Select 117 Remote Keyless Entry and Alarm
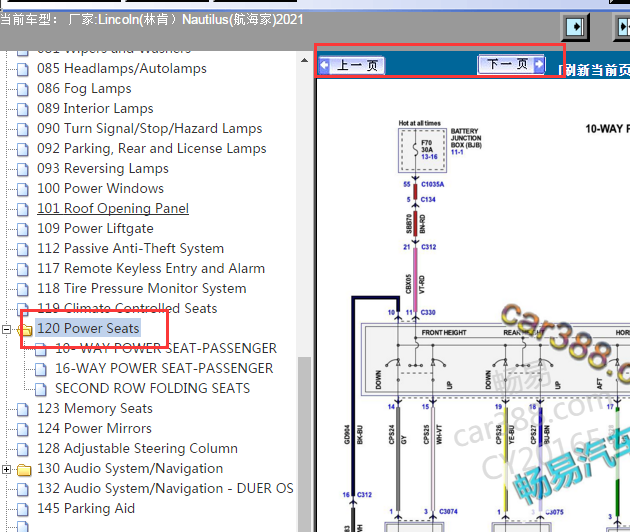This screenshot has width=630, height=532. click(x=151, y=268)
